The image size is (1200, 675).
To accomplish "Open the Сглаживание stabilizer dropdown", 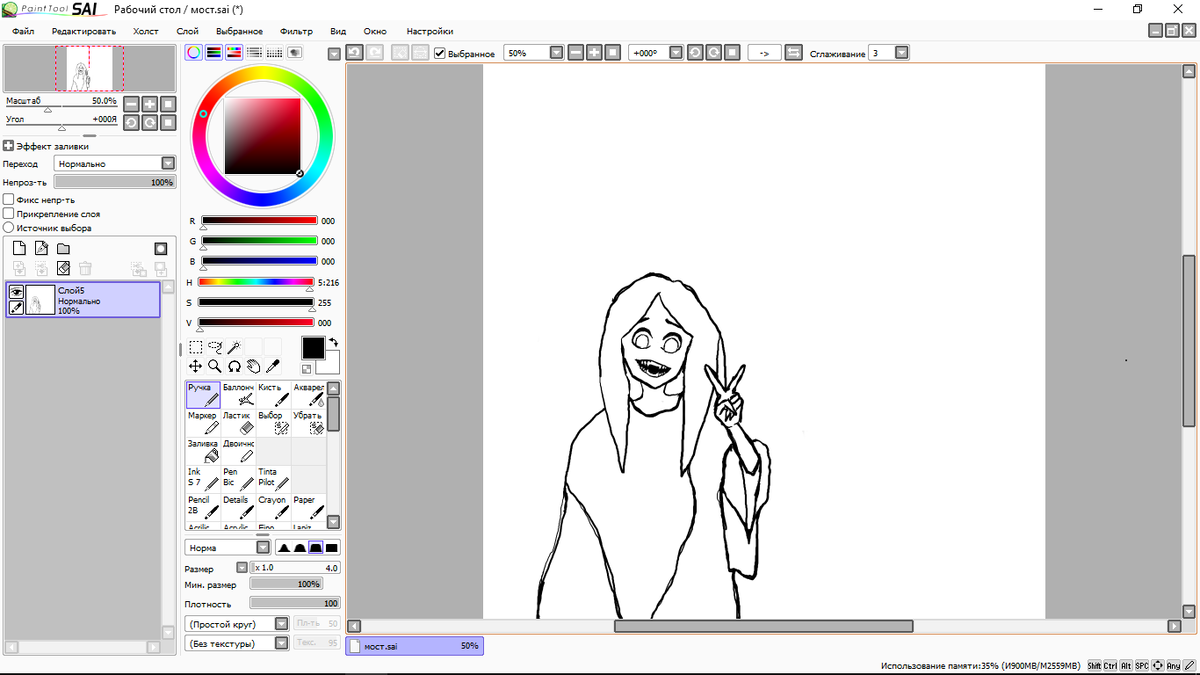I will coord(902,52).
